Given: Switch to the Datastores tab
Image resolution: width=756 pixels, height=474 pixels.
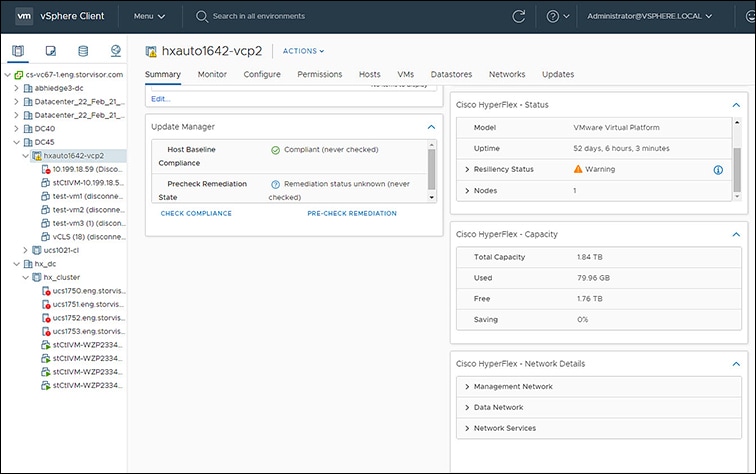Looking at the screenshot, I should coord(451,74).
